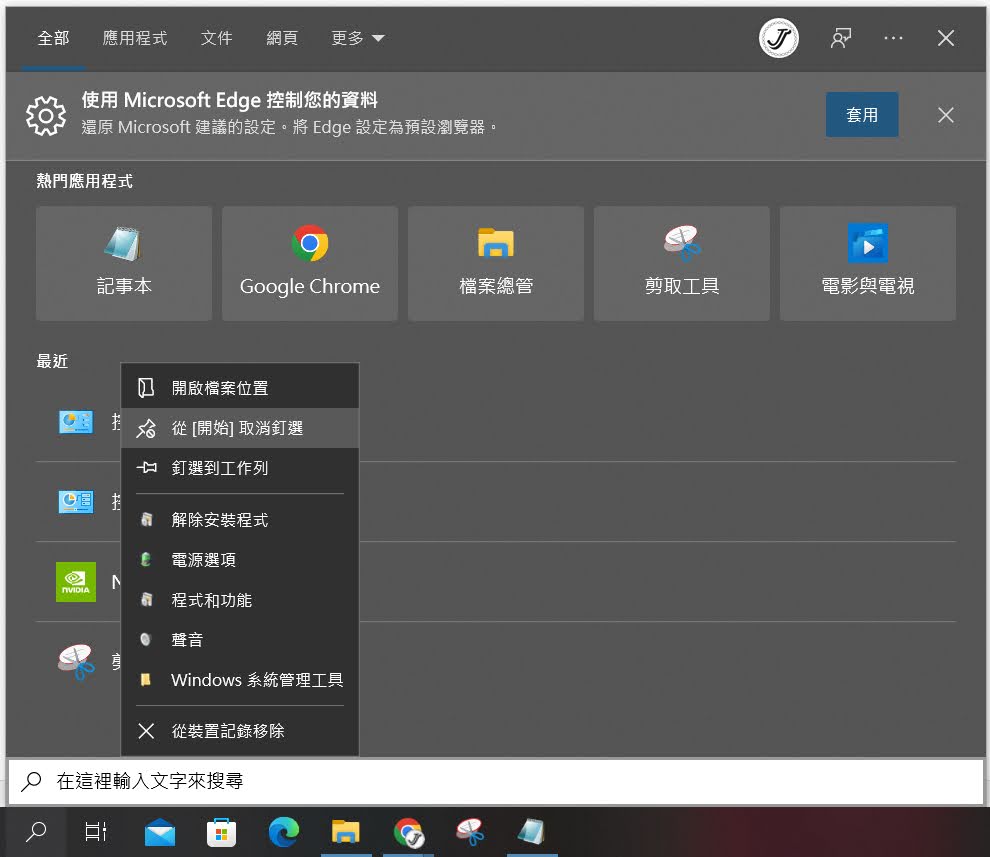Click the second Control Panel icon in the recent list
The width and height of the screenshot is (990, 857).
click(76, 501)
